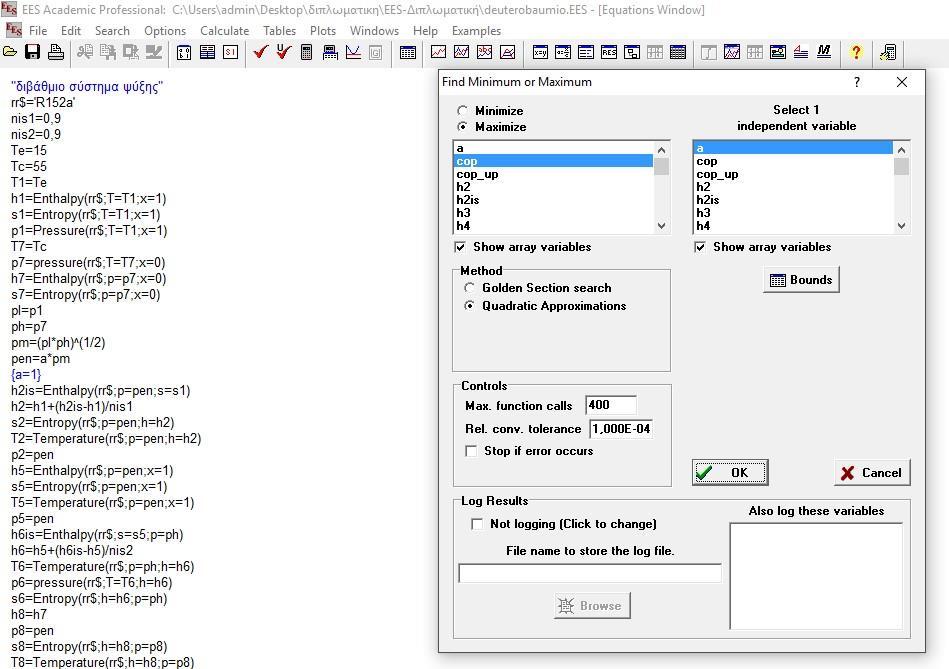Image resolution: width=949 pixels, height=669 pixels.
Task: Click the Bounds button
Action: point(801,280)
